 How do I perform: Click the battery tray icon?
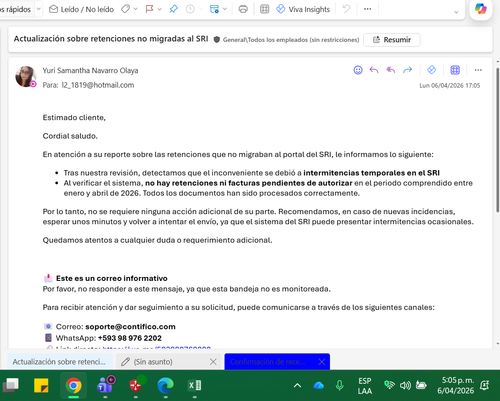(421, 385)
